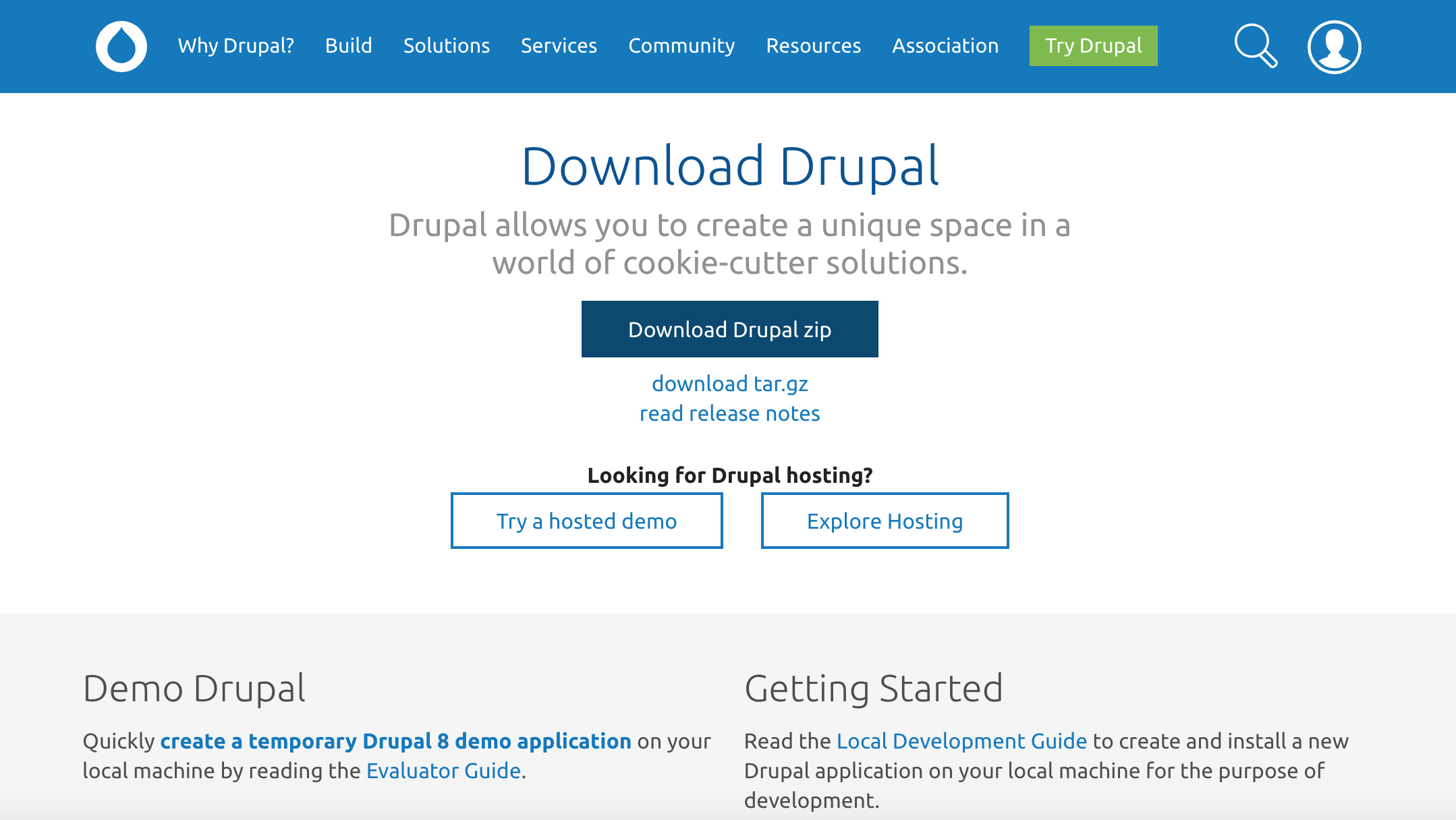Image resolution: width=1456 pixels, height=820 pixels.
Task: Go to the Community menu
Action: click(681, 46)
